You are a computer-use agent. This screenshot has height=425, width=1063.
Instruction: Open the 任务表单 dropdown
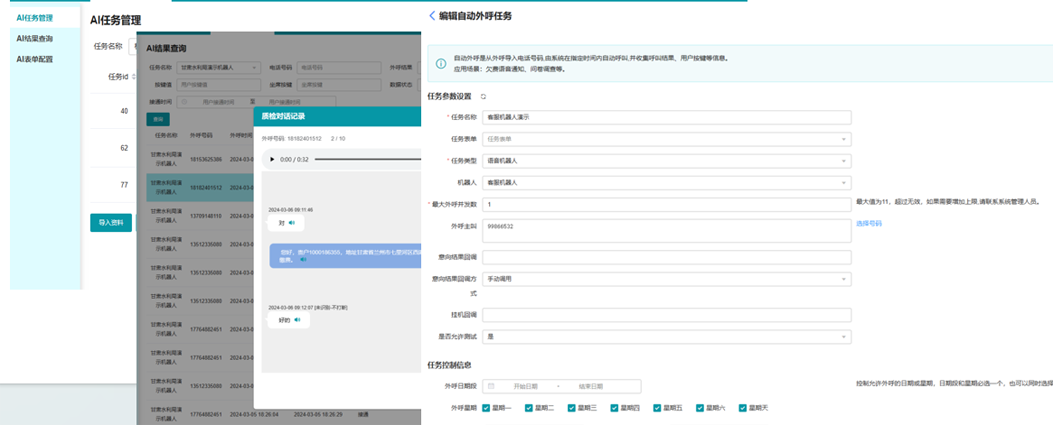tap(666, 139)
